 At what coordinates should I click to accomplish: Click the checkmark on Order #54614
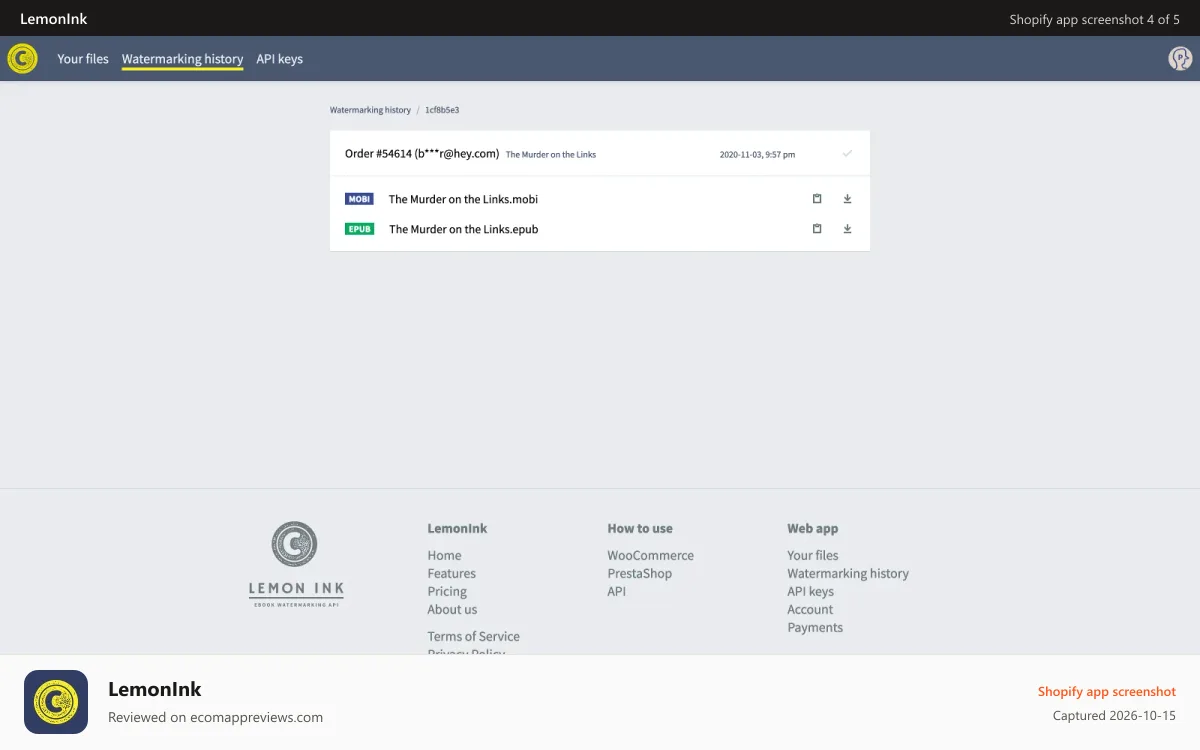[x=847, y=154]
